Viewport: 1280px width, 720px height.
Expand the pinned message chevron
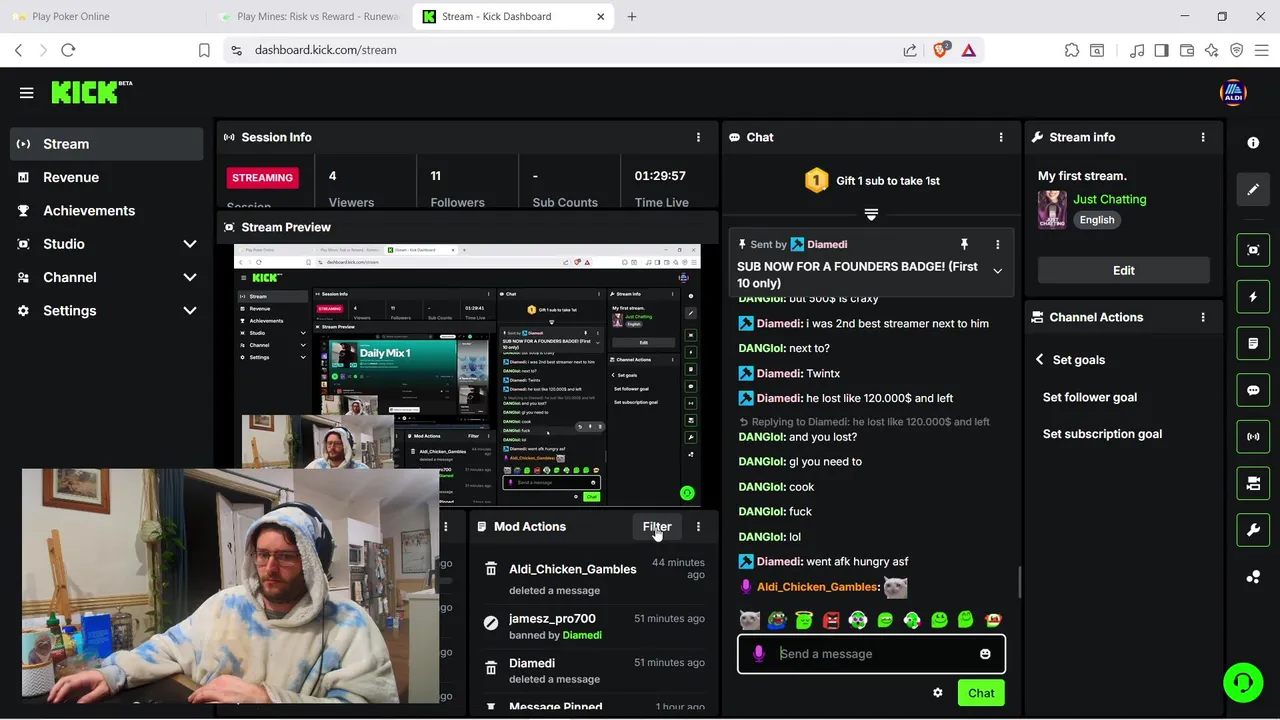pos(997,271)
